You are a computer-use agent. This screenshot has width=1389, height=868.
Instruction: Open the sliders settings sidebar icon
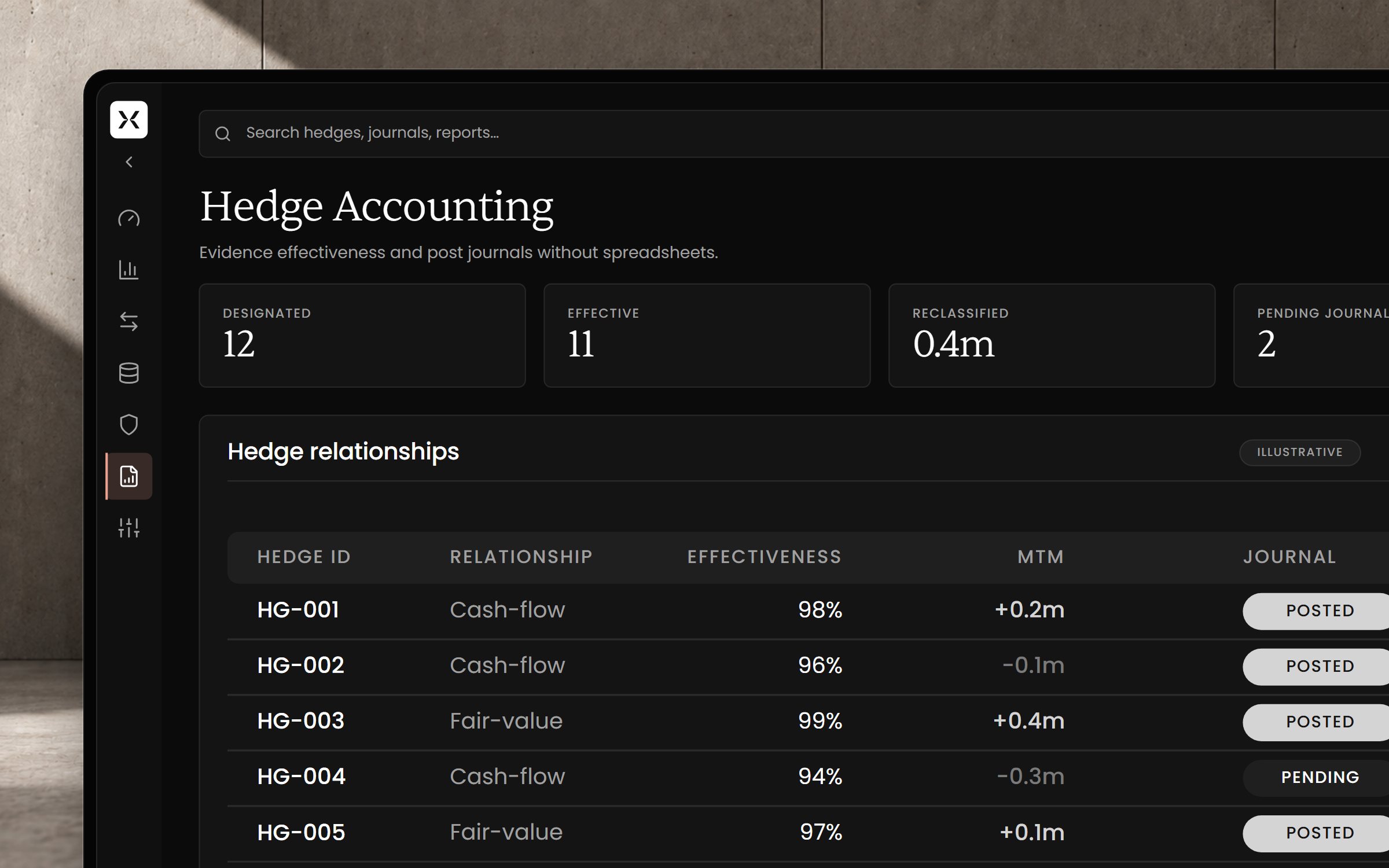(x=128, y=528)
